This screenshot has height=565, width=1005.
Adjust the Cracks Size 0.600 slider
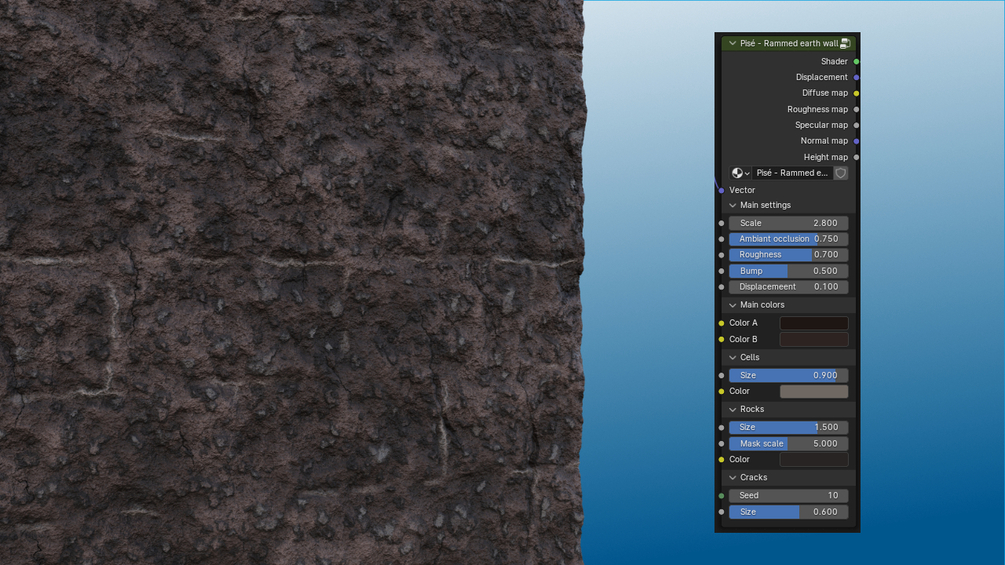click(788, 512)
